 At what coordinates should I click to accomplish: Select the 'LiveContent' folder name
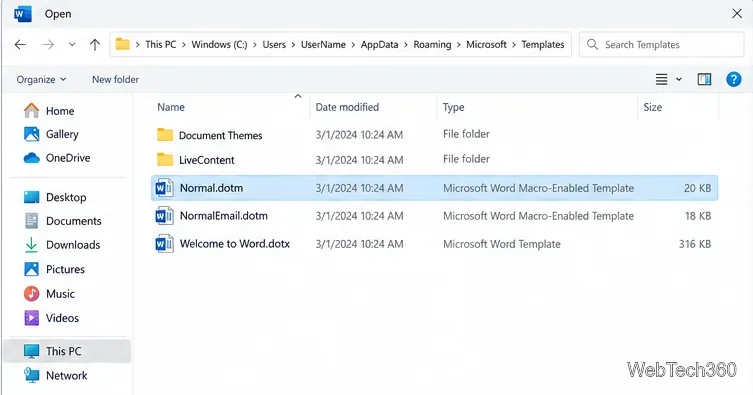coord(206,160)
